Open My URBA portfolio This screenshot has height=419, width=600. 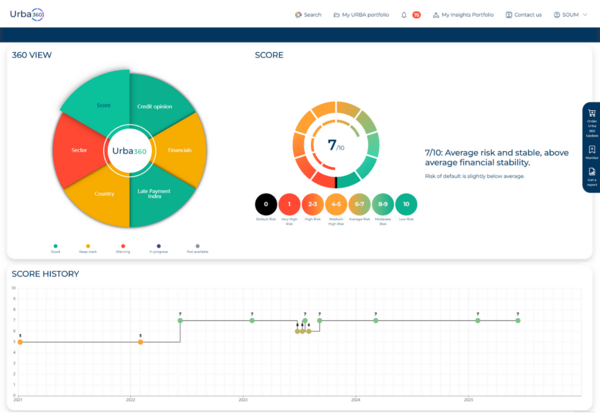pos(361,15)
